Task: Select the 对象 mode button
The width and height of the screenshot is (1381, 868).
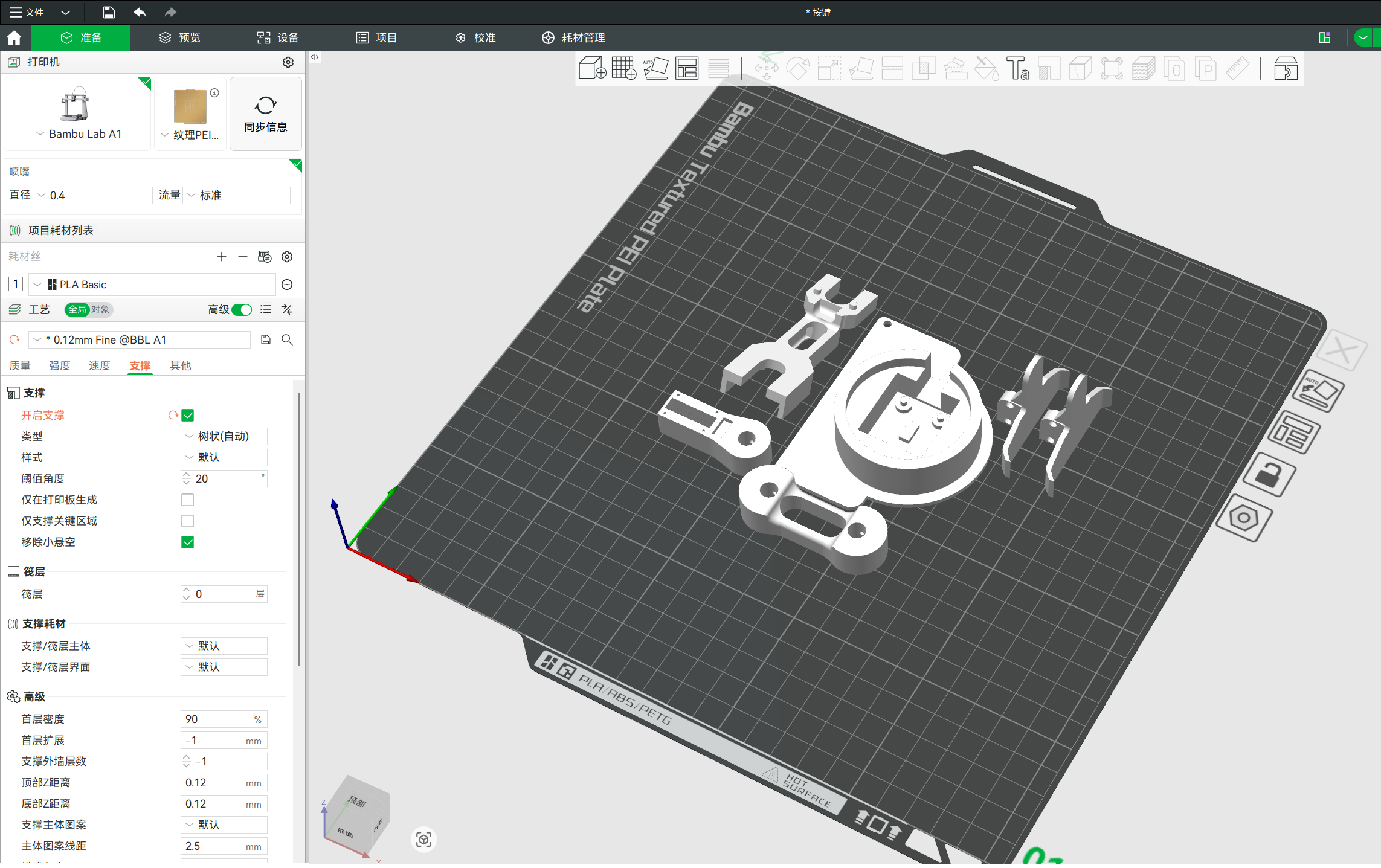Action: tap(100, 310)
